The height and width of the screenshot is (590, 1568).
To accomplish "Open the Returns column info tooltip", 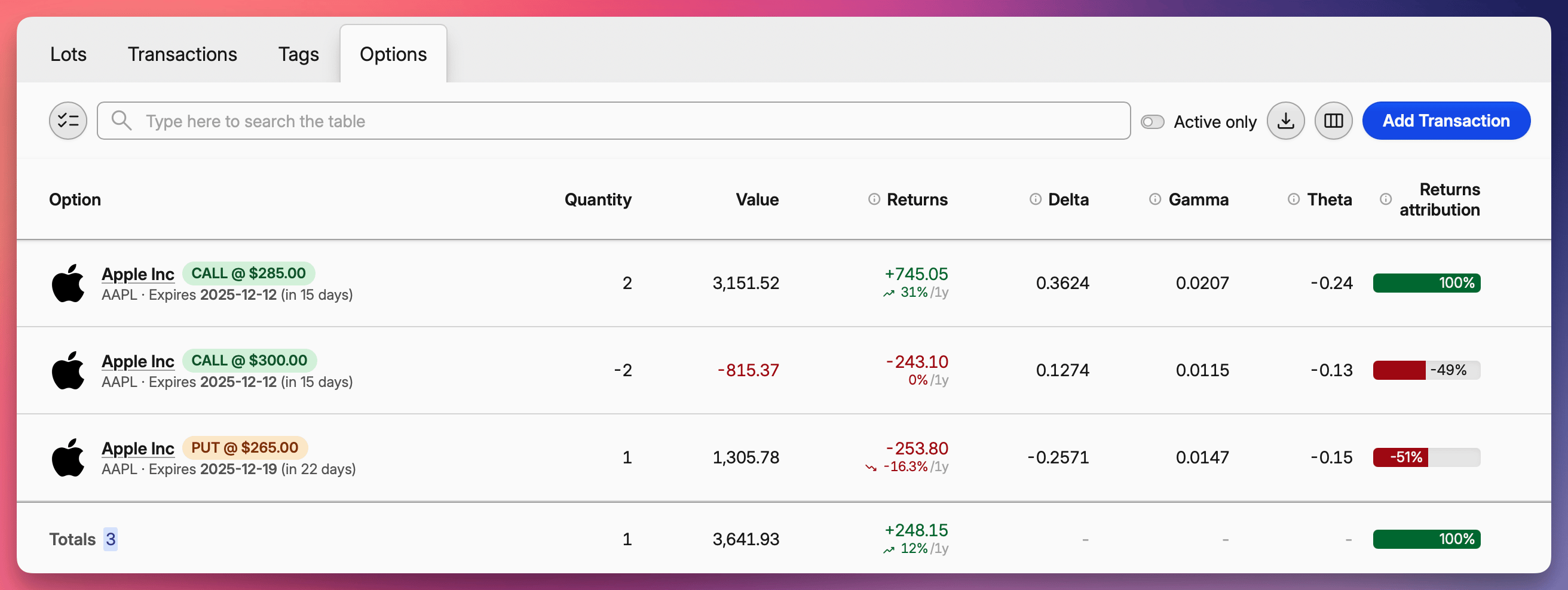I will (874, 199).
